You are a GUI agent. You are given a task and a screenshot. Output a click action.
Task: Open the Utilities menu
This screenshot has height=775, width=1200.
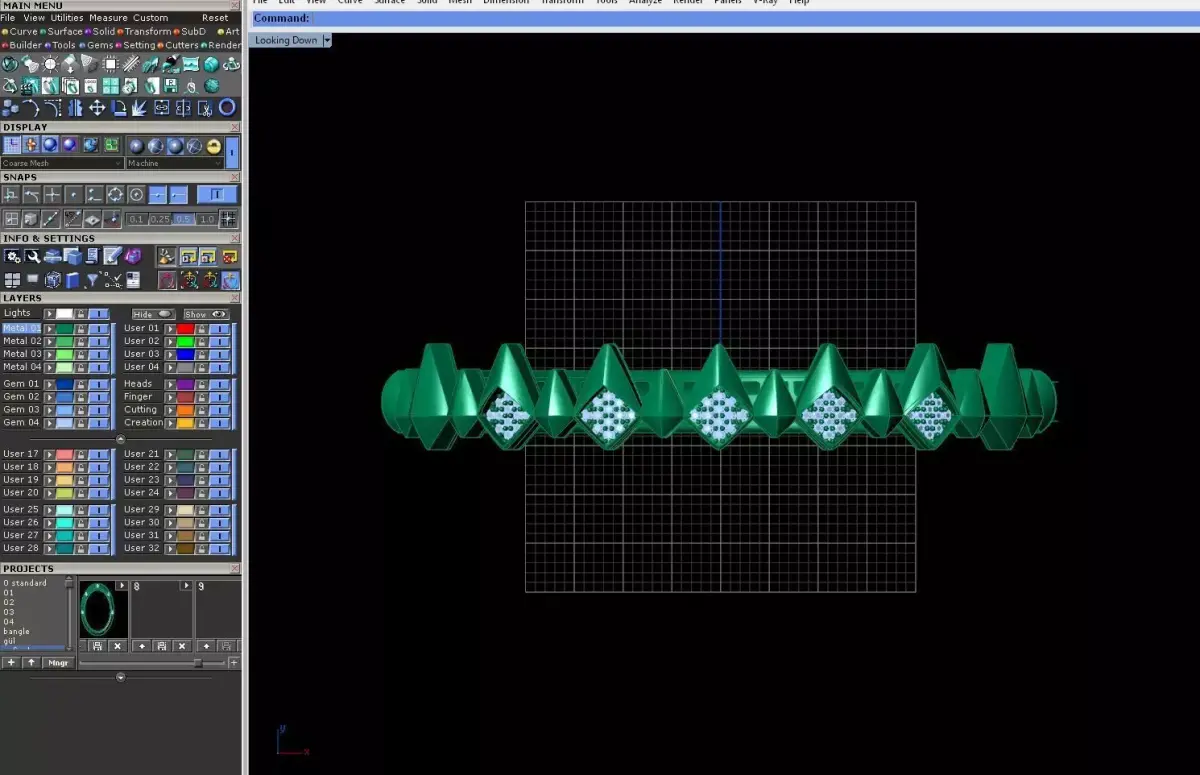coord(67,18)
